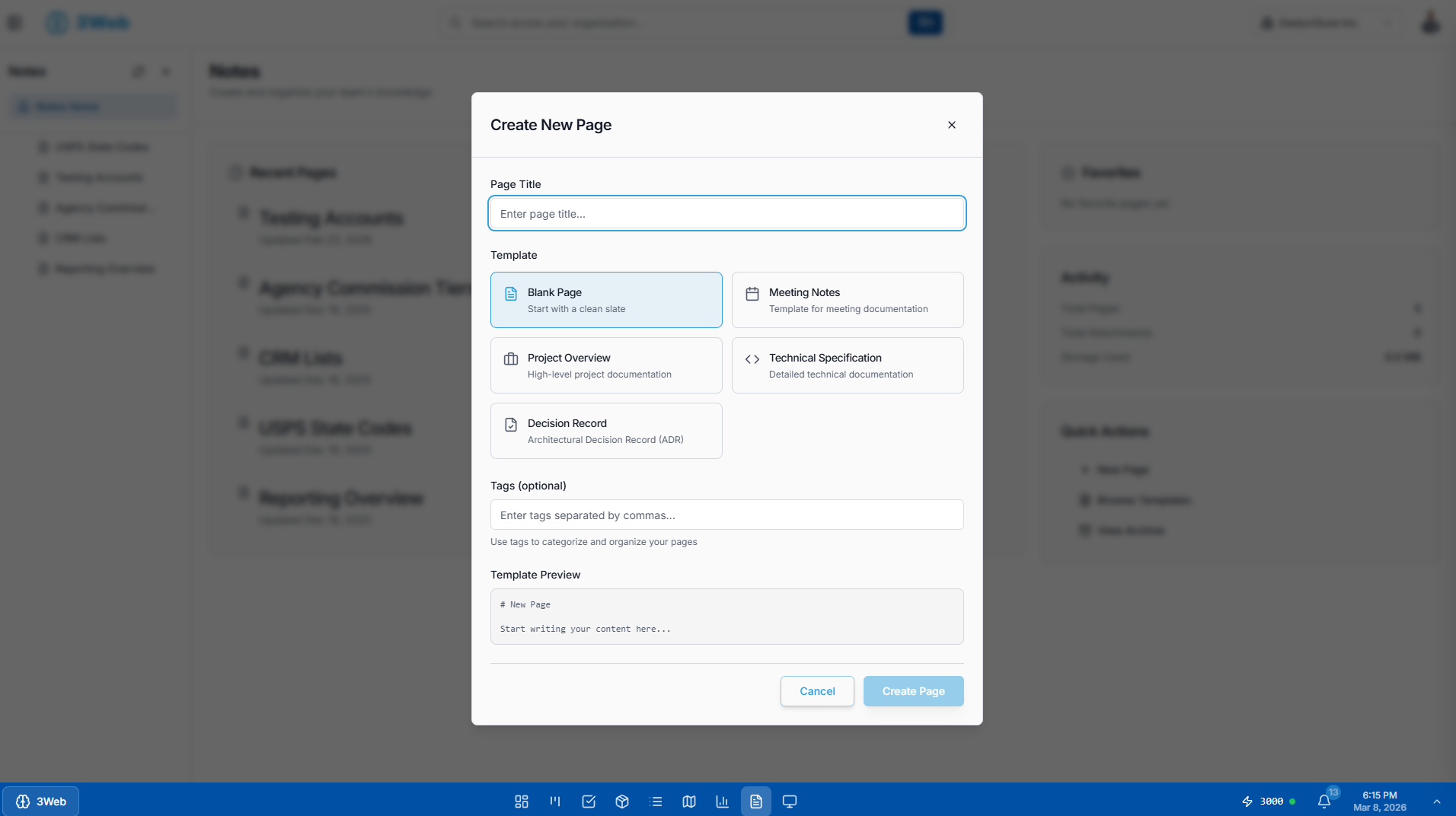The height and width of the screenshot is (816, 1456).
Task: Open the analytics bar chart icon in taskbar
Action: pyautogui.click(x=722, y=801)
